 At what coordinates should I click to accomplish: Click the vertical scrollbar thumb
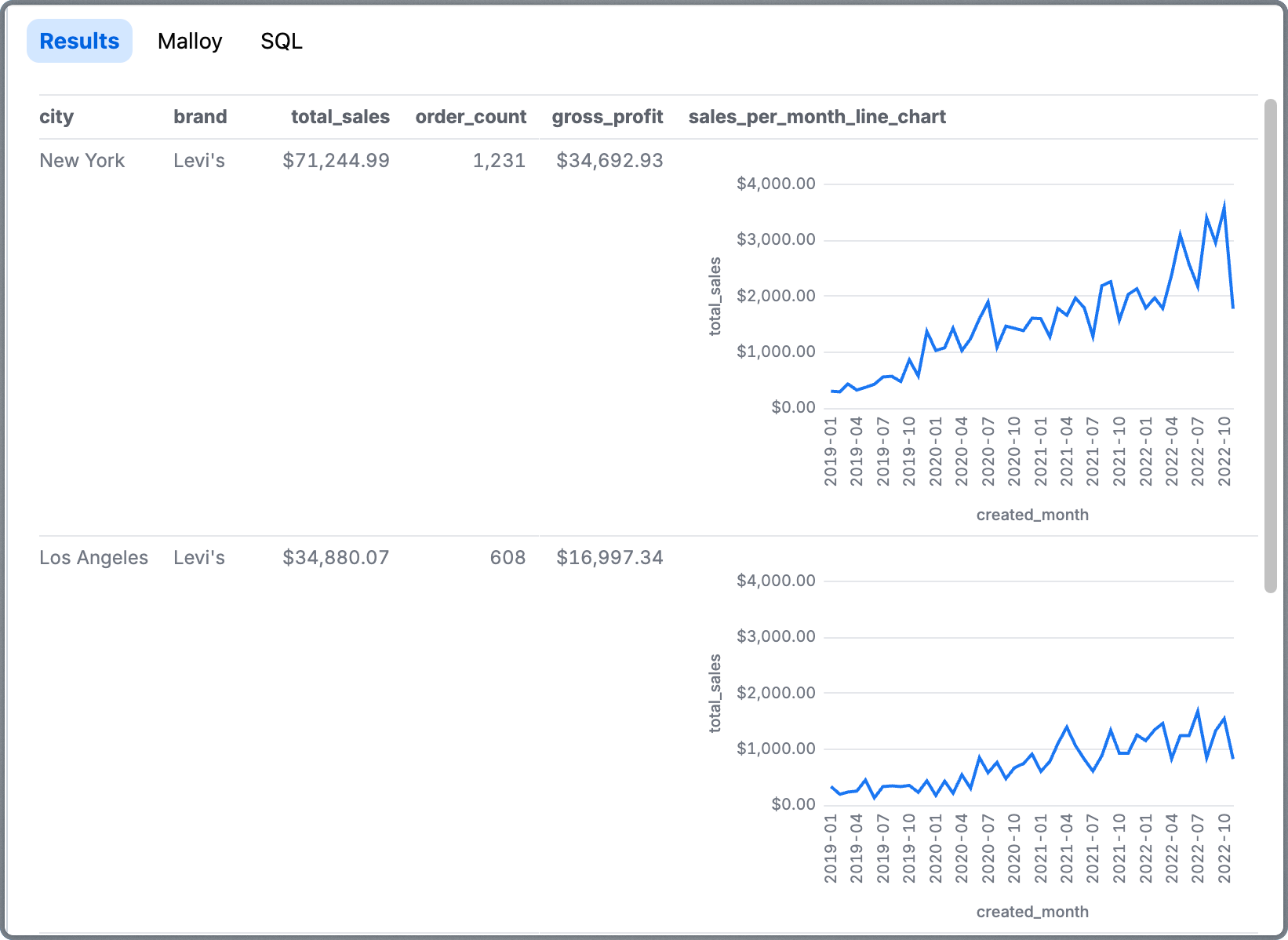click(1271, 345)
